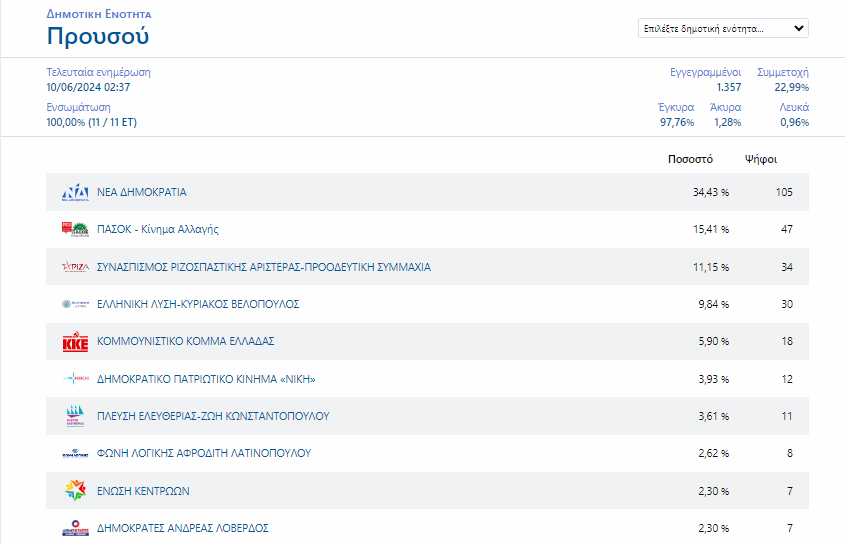Click the 15,41 % percentage value

coord(711,229)
